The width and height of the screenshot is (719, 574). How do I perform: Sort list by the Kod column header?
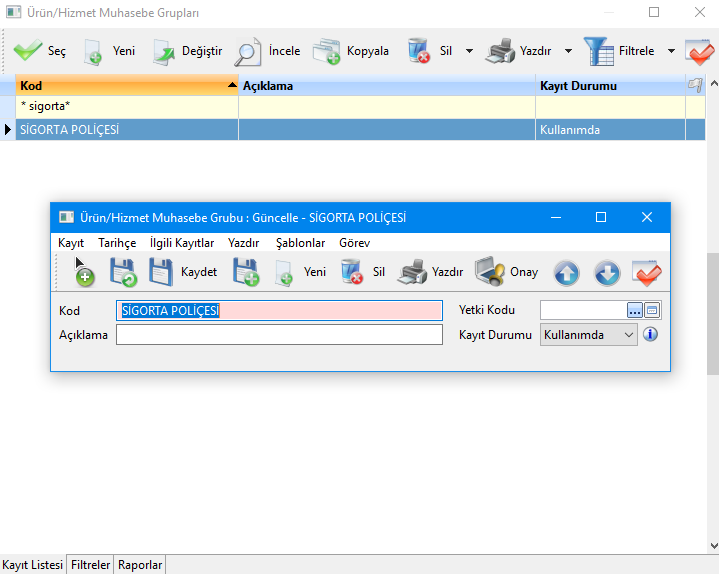pyautogui.click(x=120, y=86)
